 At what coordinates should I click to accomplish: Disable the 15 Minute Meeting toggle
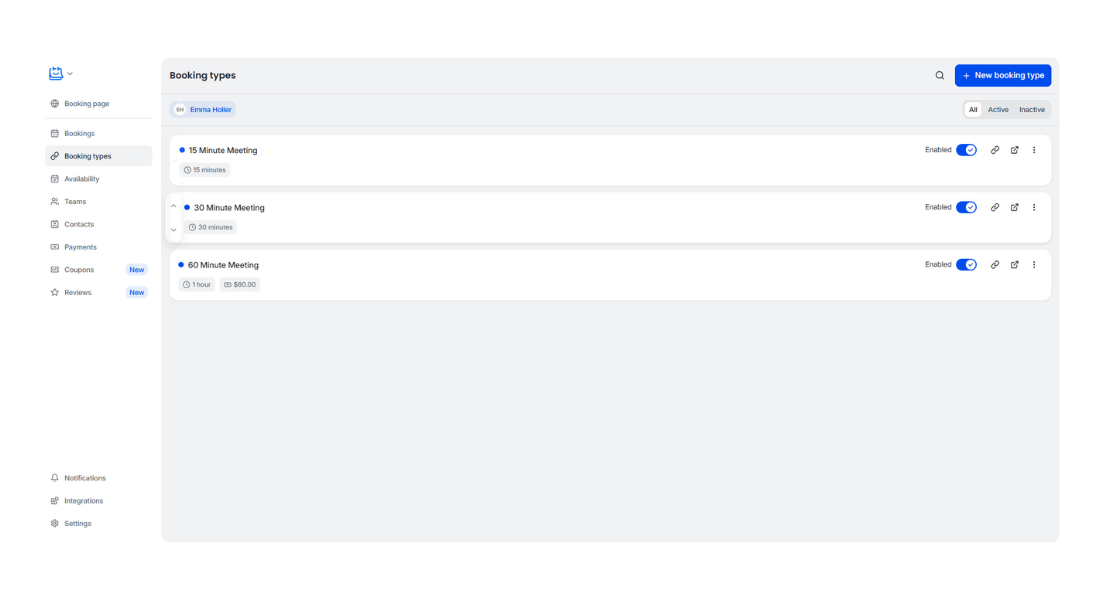[x=966, y=149]
